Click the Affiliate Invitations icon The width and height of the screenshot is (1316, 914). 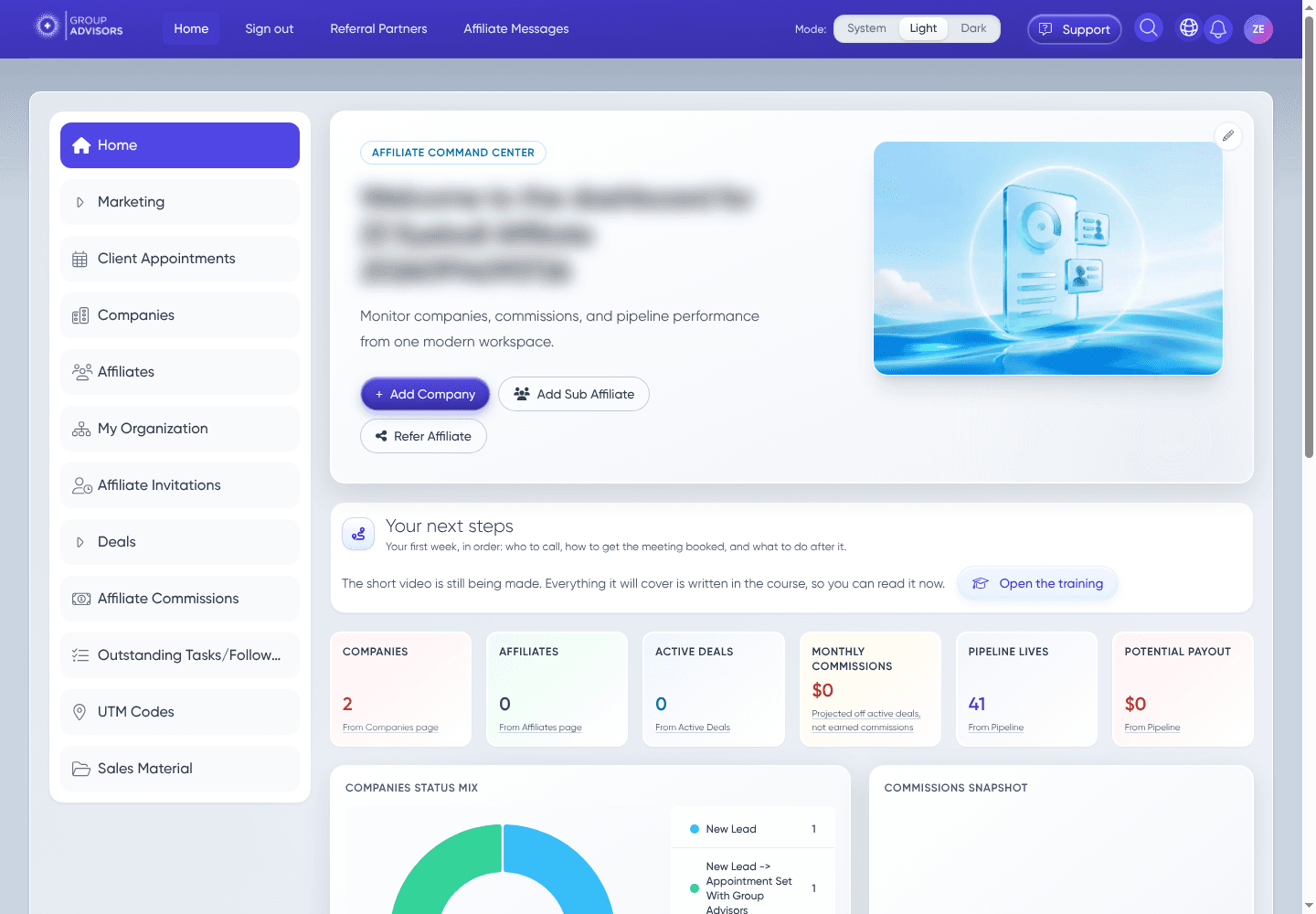coord(82,485)
